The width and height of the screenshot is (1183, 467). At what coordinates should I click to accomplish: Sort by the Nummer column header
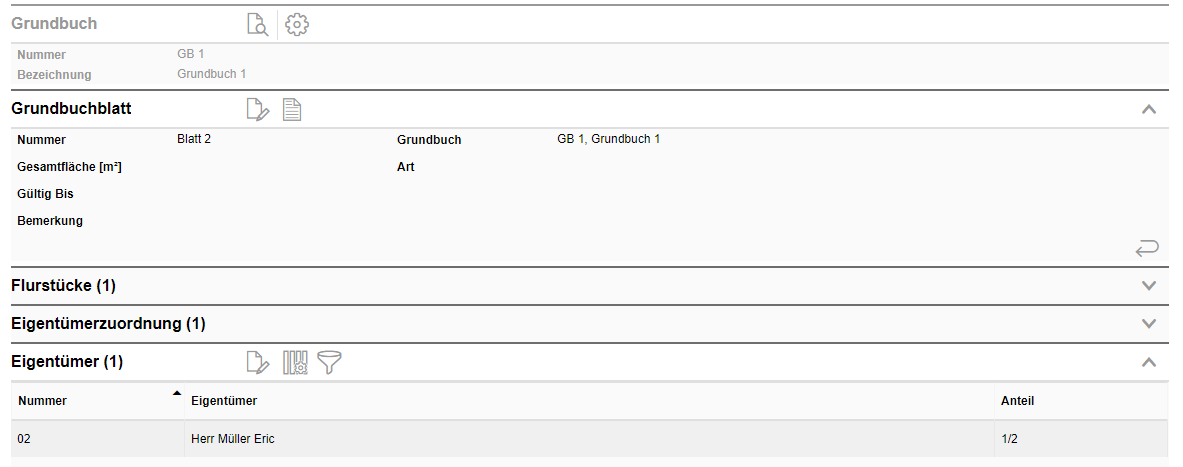(43, 401)
